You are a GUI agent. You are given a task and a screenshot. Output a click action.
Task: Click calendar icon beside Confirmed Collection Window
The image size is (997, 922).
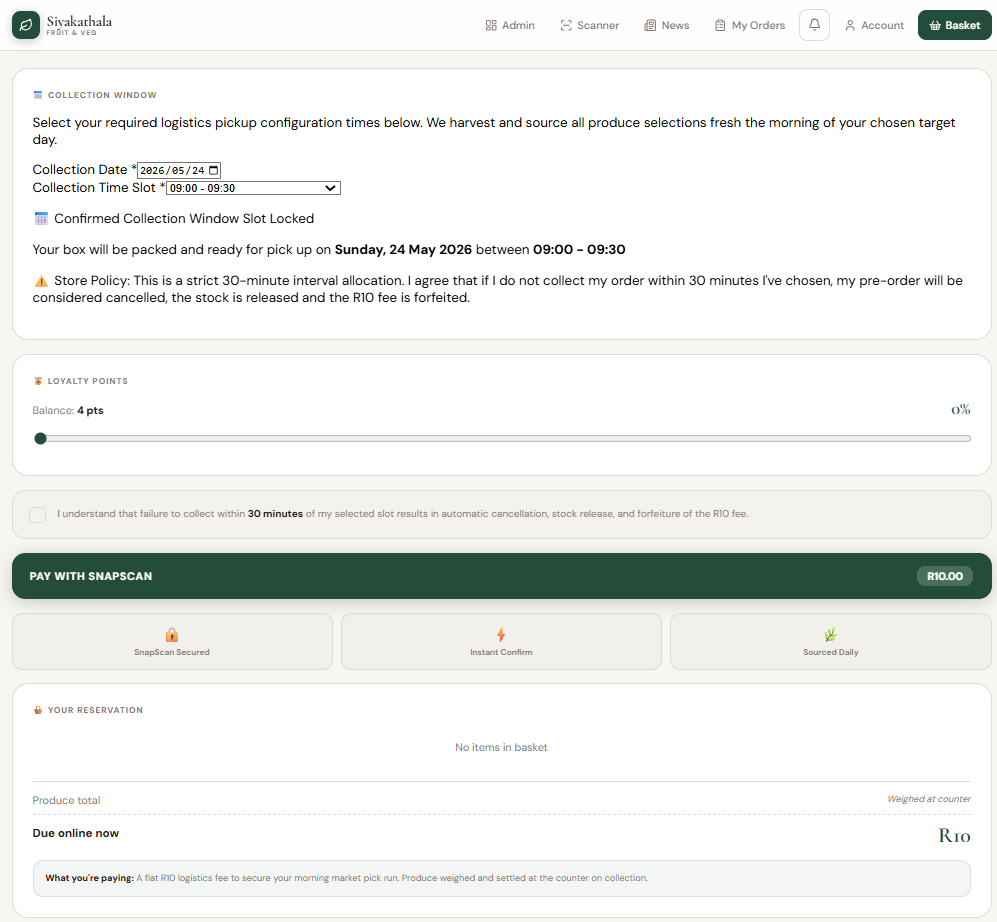click(41, 219)
